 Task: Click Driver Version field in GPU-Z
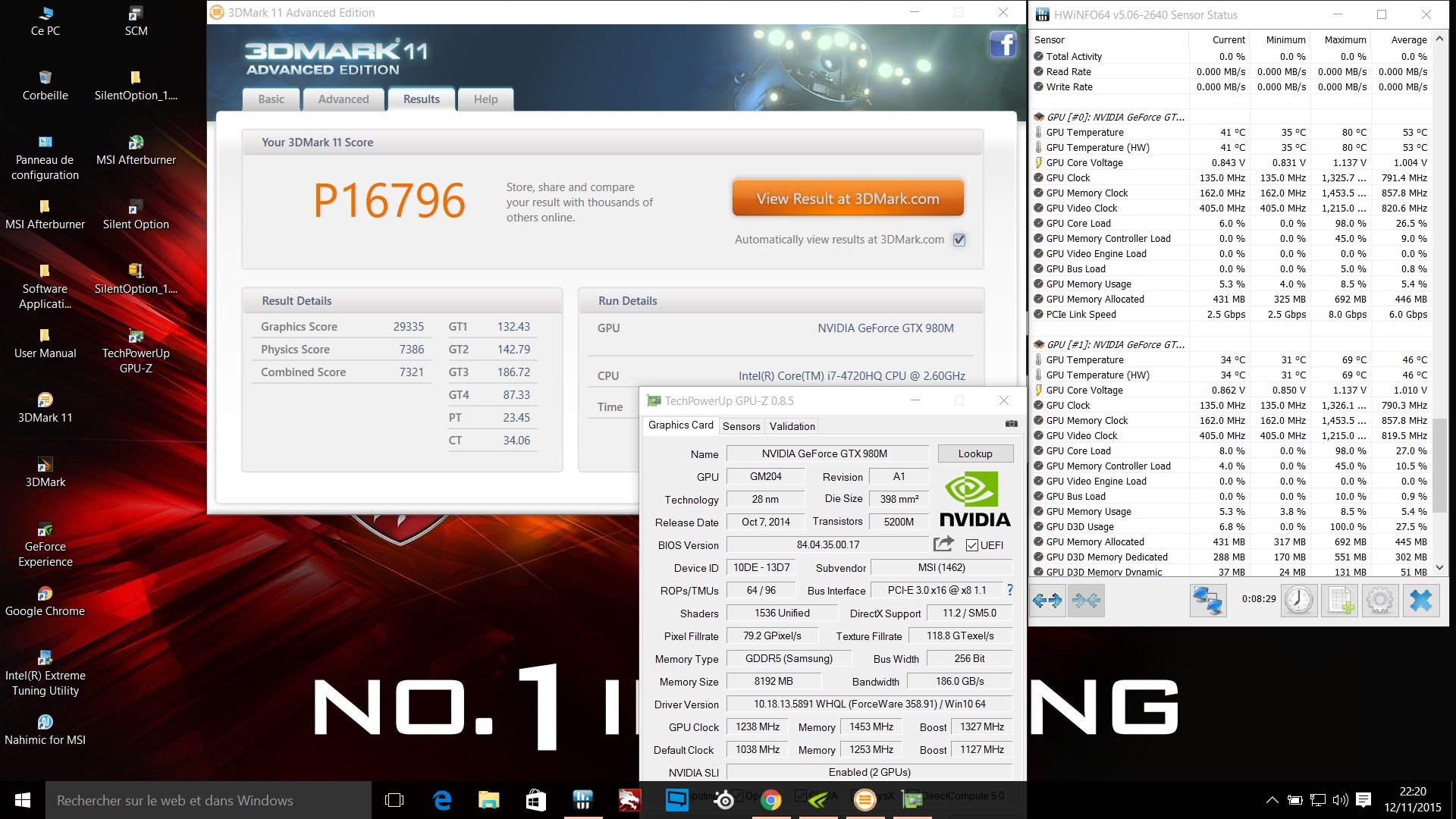tap(869, 704)
